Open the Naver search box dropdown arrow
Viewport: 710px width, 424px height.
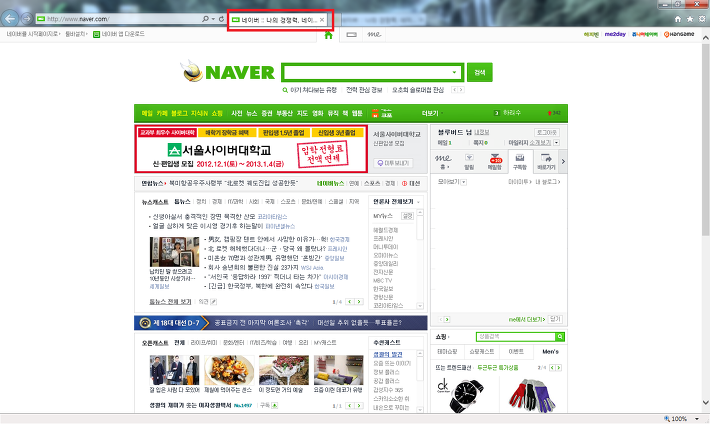coord(454,72)
